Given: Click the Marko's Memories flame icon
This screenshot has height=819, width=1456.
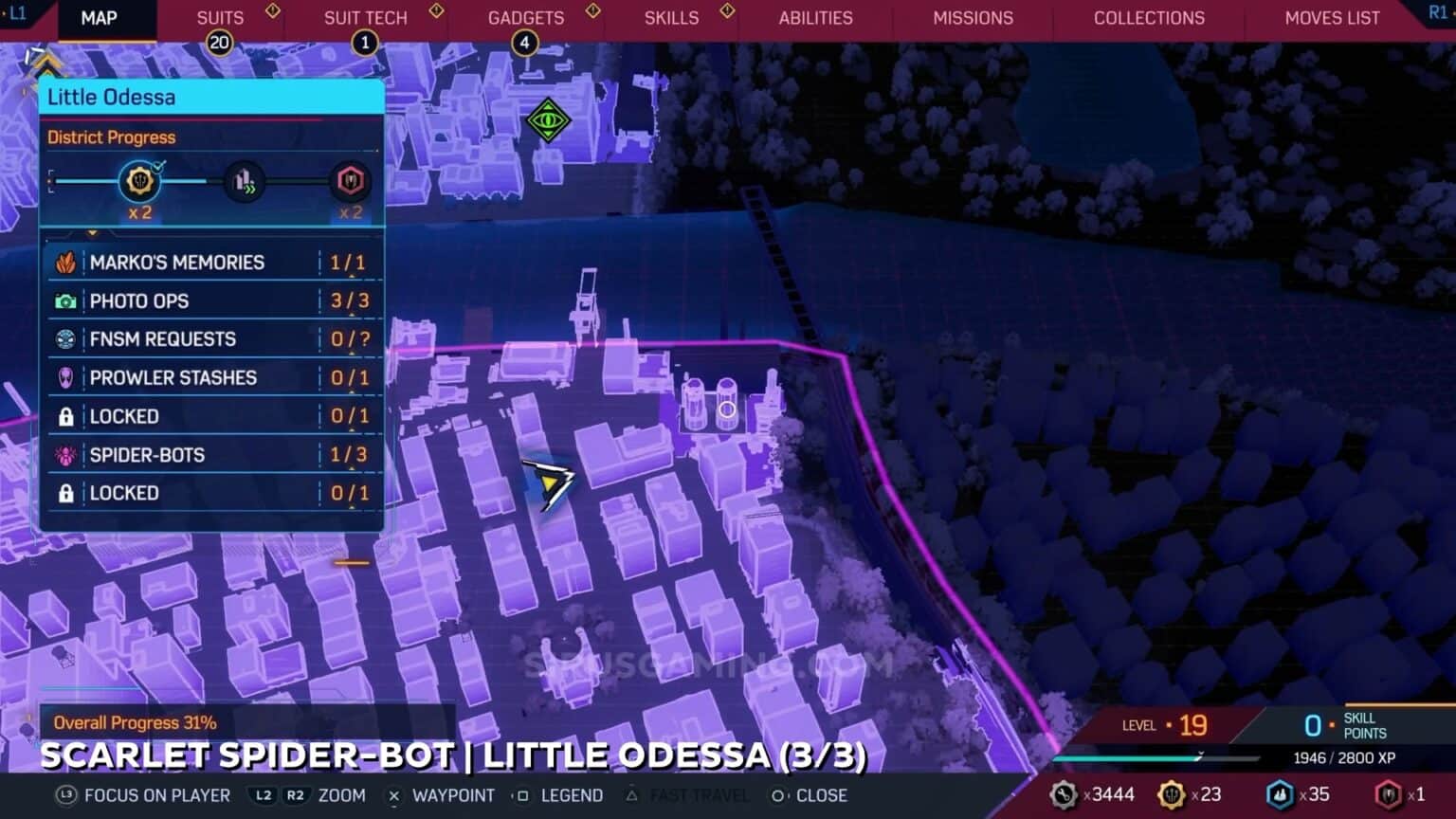Looking at the screenshot, I should (x=65, y=263).
